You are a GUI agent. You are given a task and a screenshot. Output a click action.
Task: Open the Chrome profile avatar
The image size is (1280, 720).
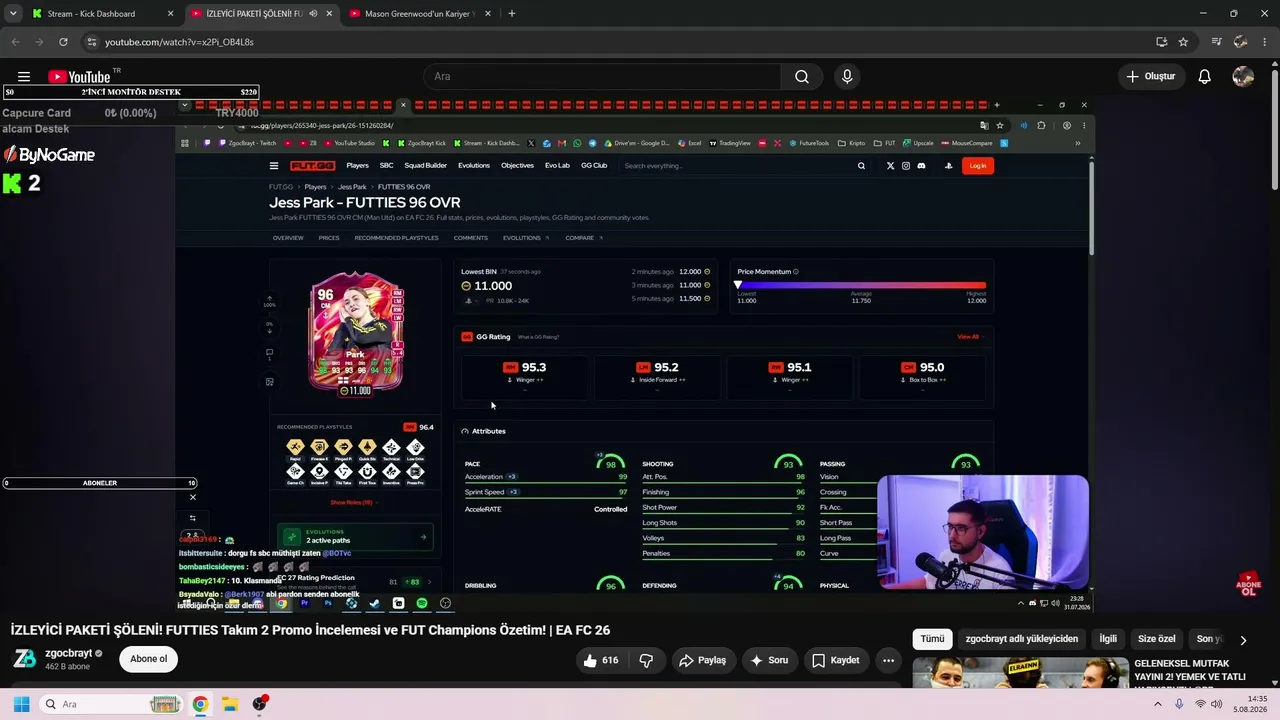1240,42
